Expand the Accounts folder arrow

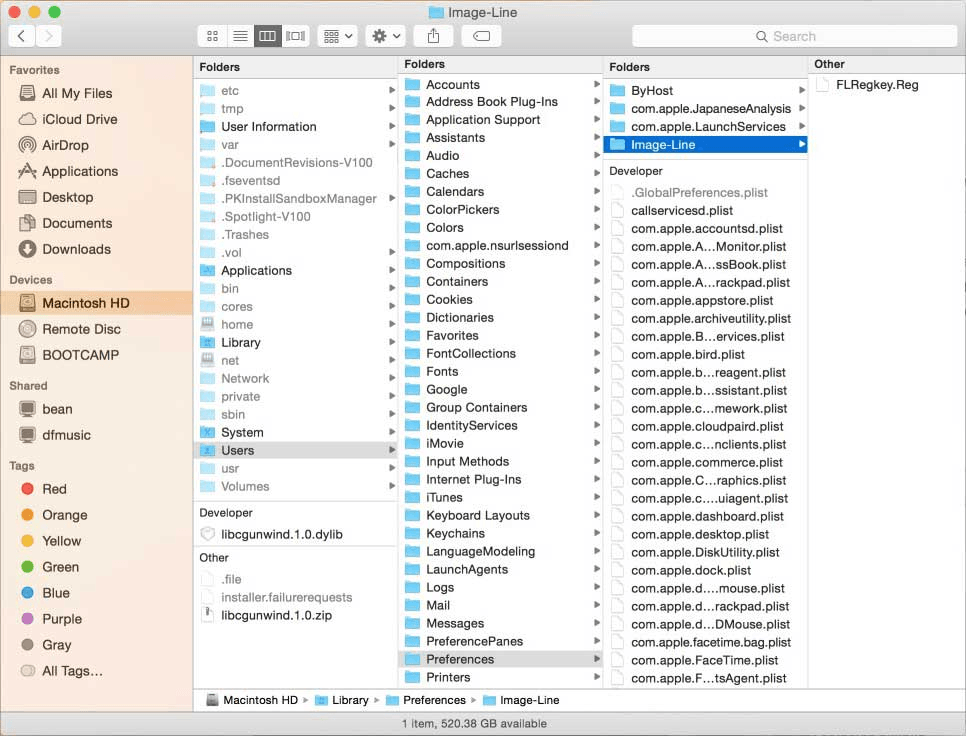pos(596,84)
